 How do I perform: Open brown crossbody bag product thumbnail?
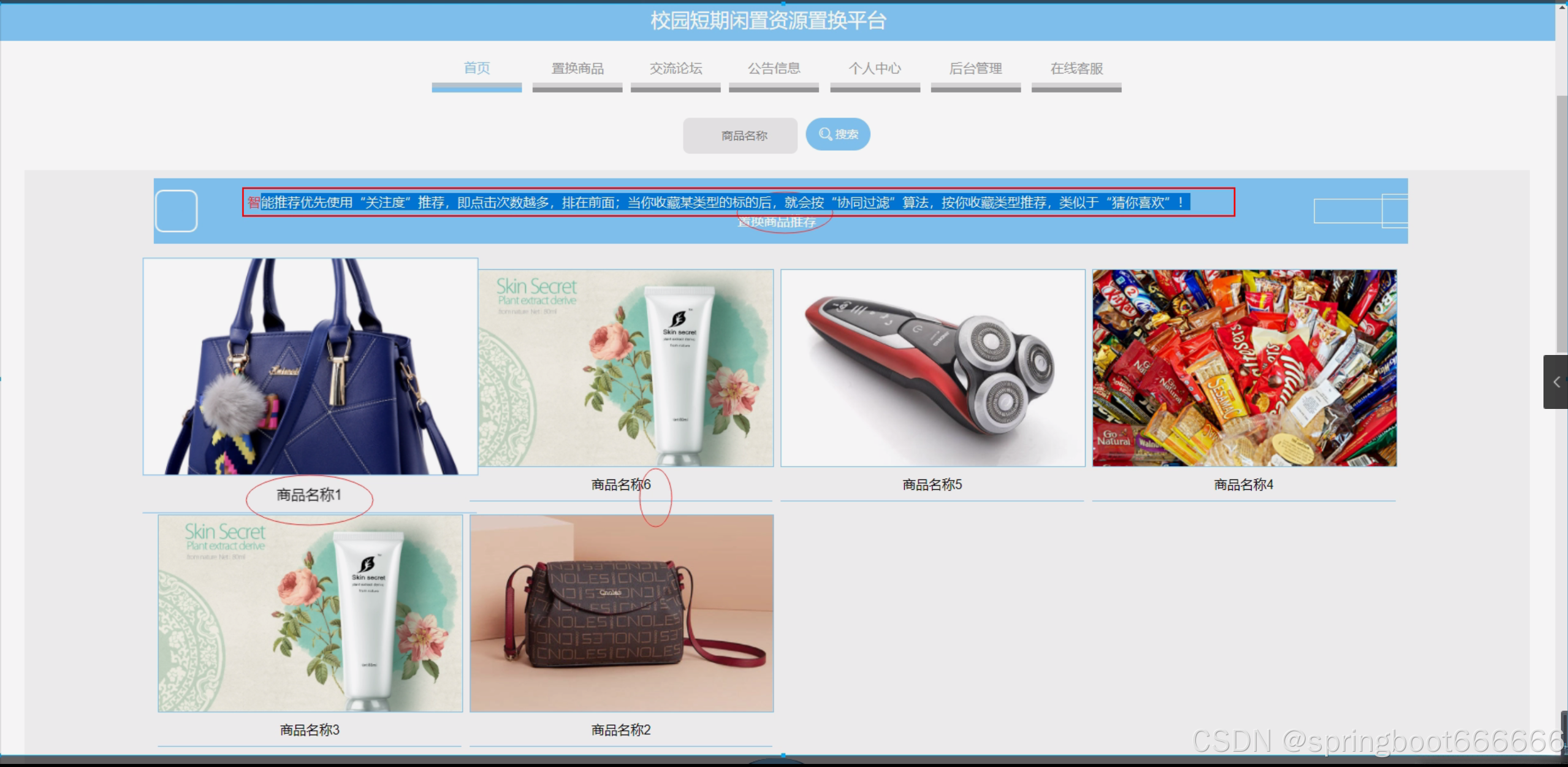click(622, 613)
